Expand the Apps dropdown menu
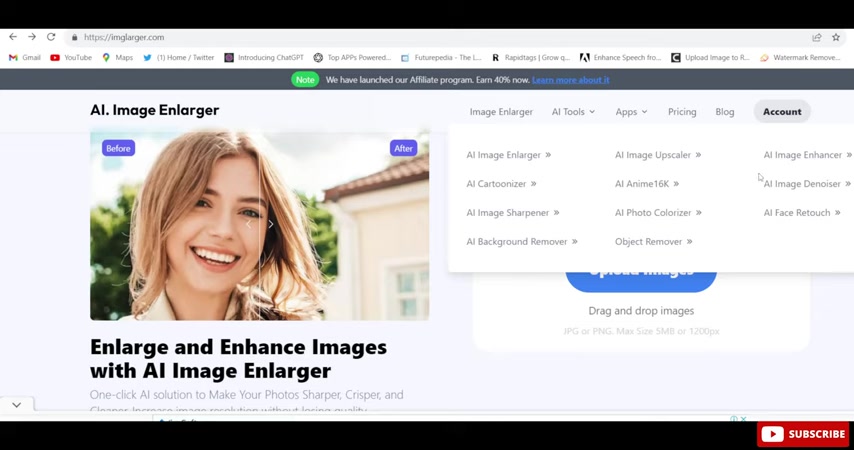Viewport: 854px width, 450px height. tap(631, 112)
